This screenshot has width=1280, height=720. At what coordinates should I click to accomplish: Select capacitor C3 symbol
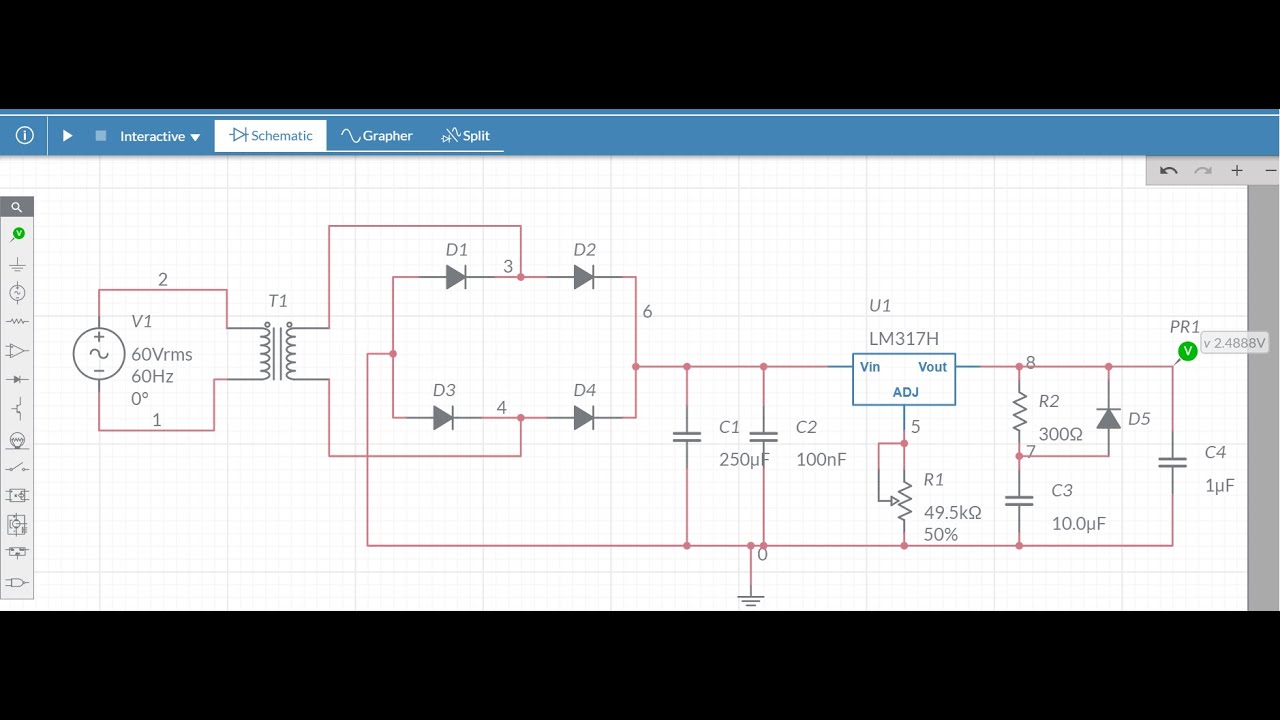(1019, 501)
